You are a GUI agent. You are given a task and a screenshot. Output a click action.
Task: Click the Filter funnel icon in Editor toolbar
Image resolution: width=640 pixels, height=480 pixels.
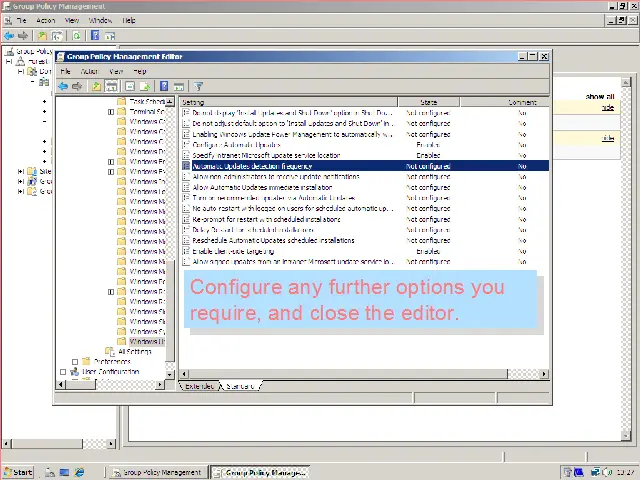tap(198, 86)
